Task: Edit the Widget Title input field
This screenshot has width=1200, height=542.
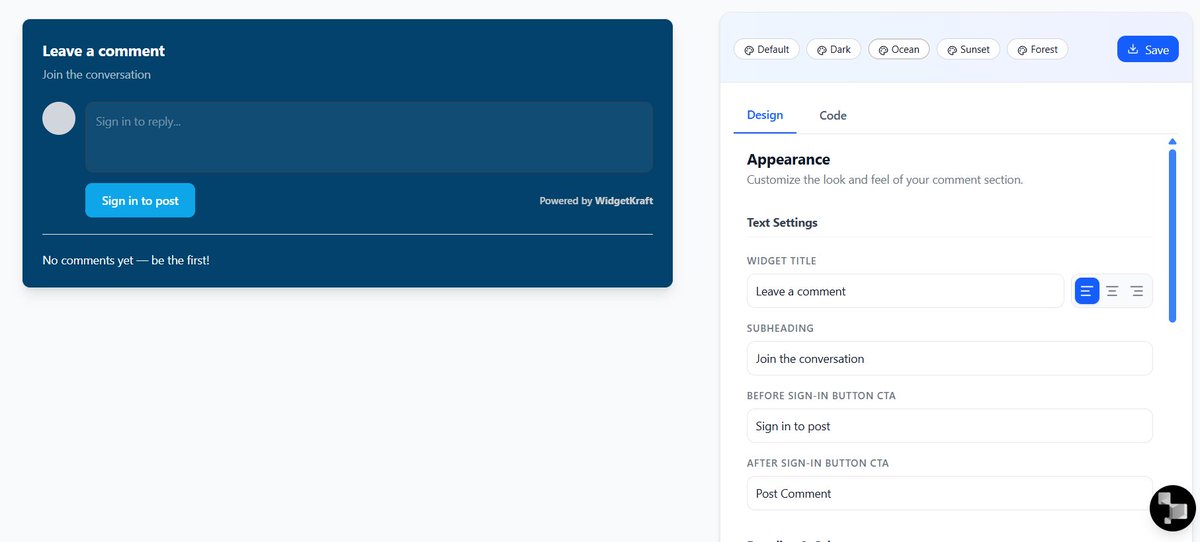Action: (x=905, y=291)
